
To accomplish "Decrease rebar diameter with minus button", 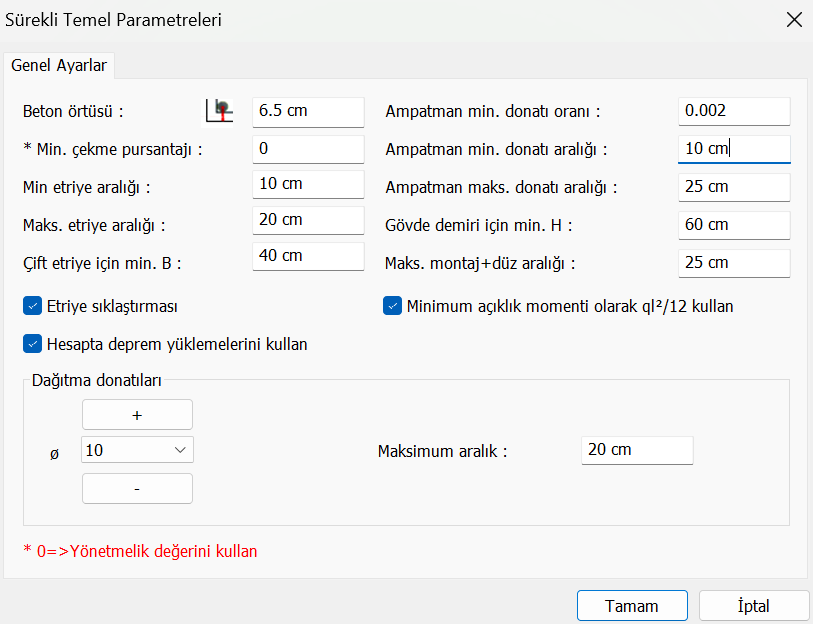I will [x=137, y=488].
